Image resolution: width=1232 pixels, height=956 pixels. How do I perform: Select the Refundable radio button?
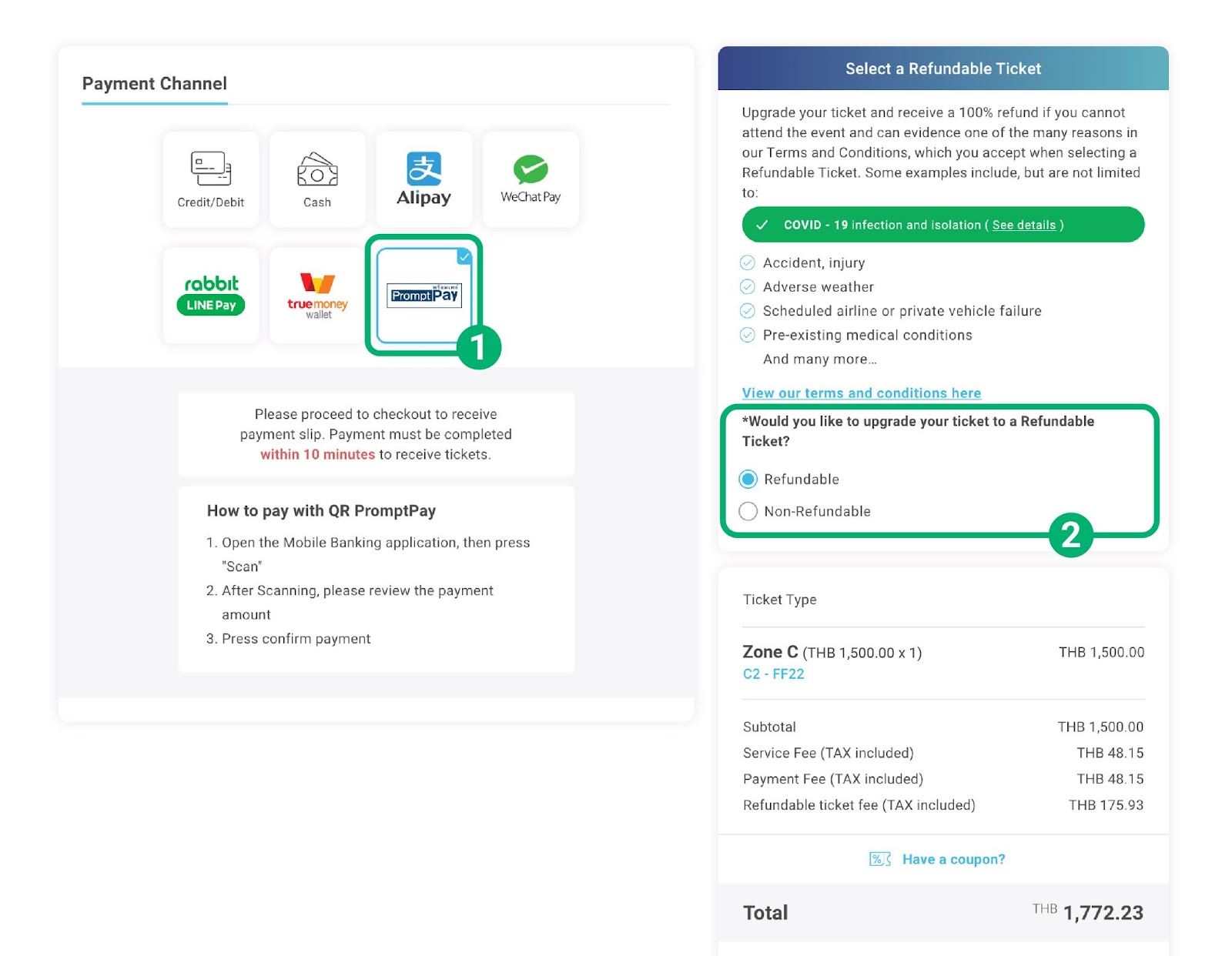(x=748, y=480)
